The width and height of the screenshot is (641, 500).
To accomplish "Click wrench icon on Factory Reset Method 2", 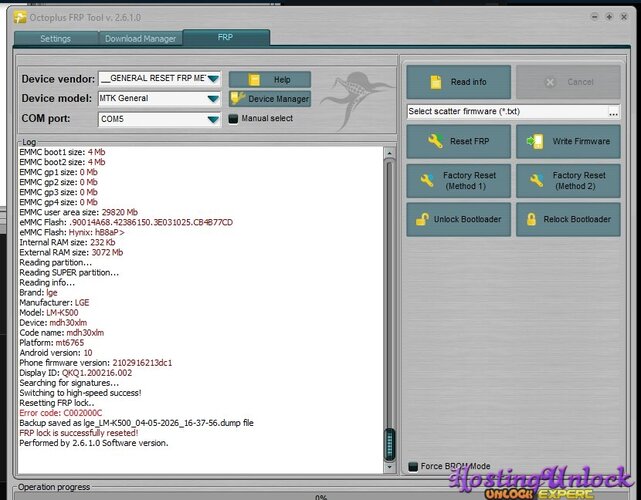I will click(x=536, y=180).
